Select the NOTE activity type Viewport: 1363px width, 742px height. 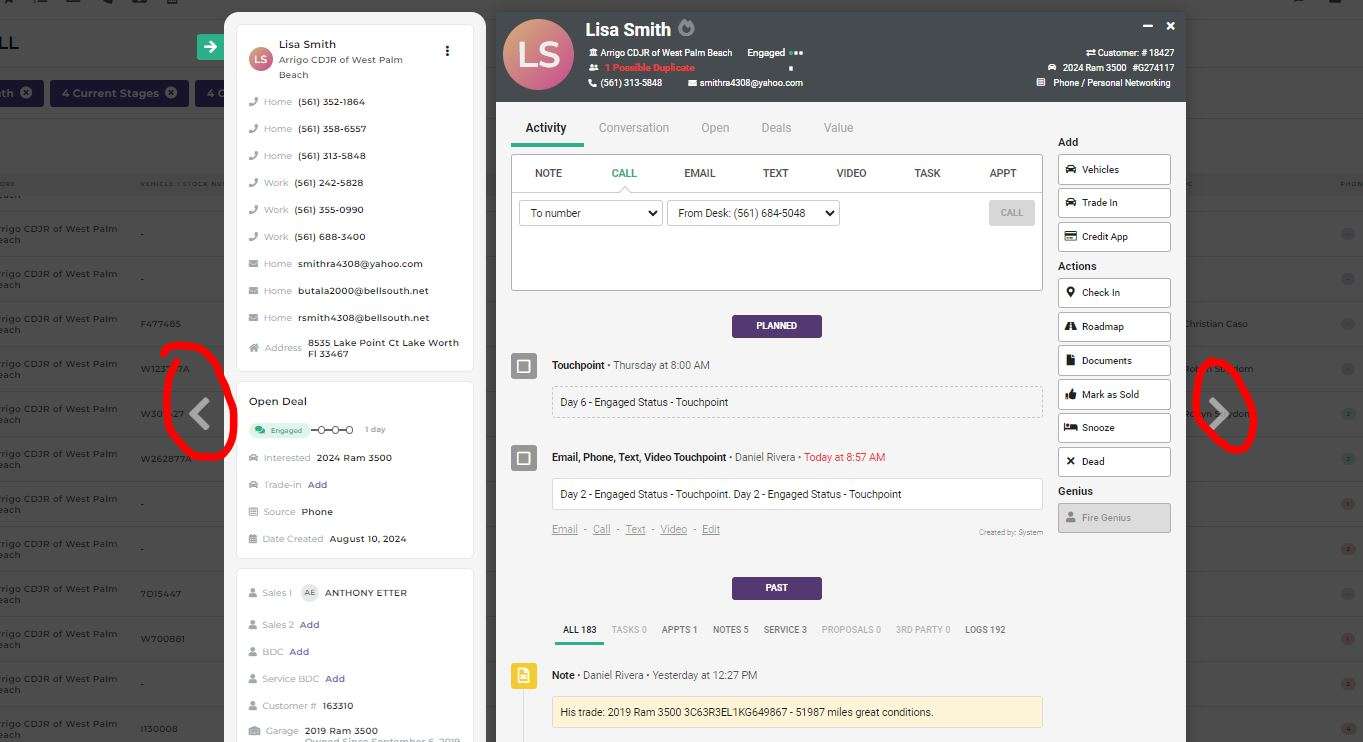(548, 173)
